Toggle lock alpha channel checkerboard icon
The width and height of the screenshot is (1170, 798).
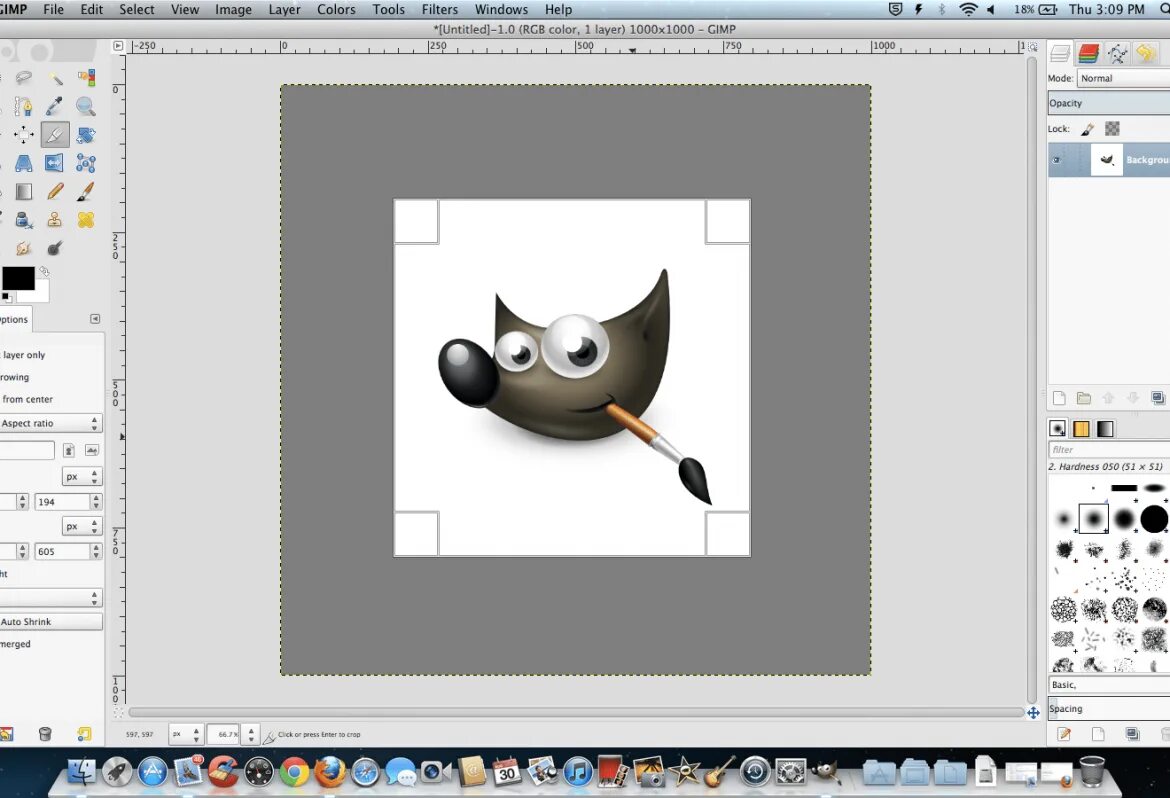point(1113,129)
